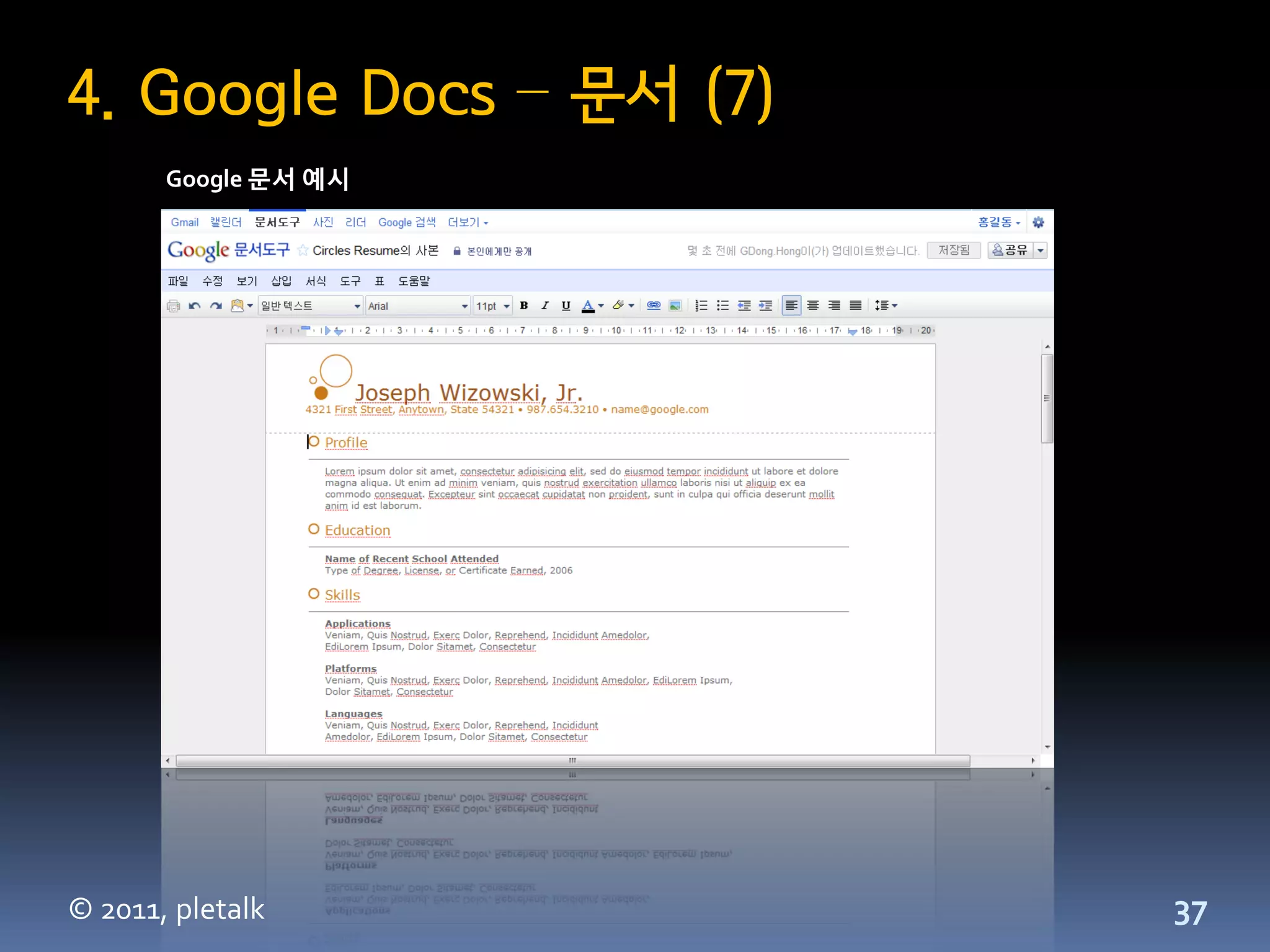1270x952 pixels.
Task: Click the horizontal scrollbar thumb
Action: (x=573, y=760)
